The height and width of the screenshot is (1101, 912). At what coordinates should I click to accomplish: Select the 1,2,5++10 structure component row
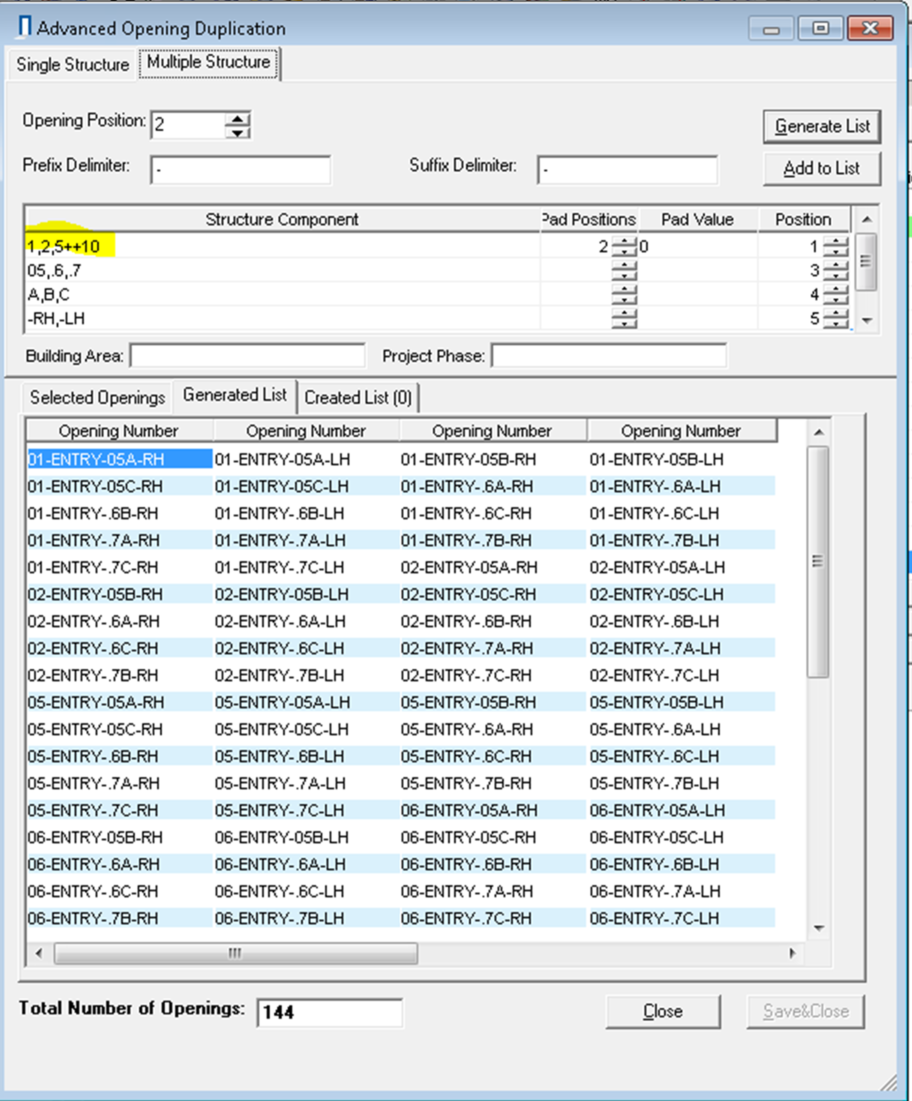[282, 246]
